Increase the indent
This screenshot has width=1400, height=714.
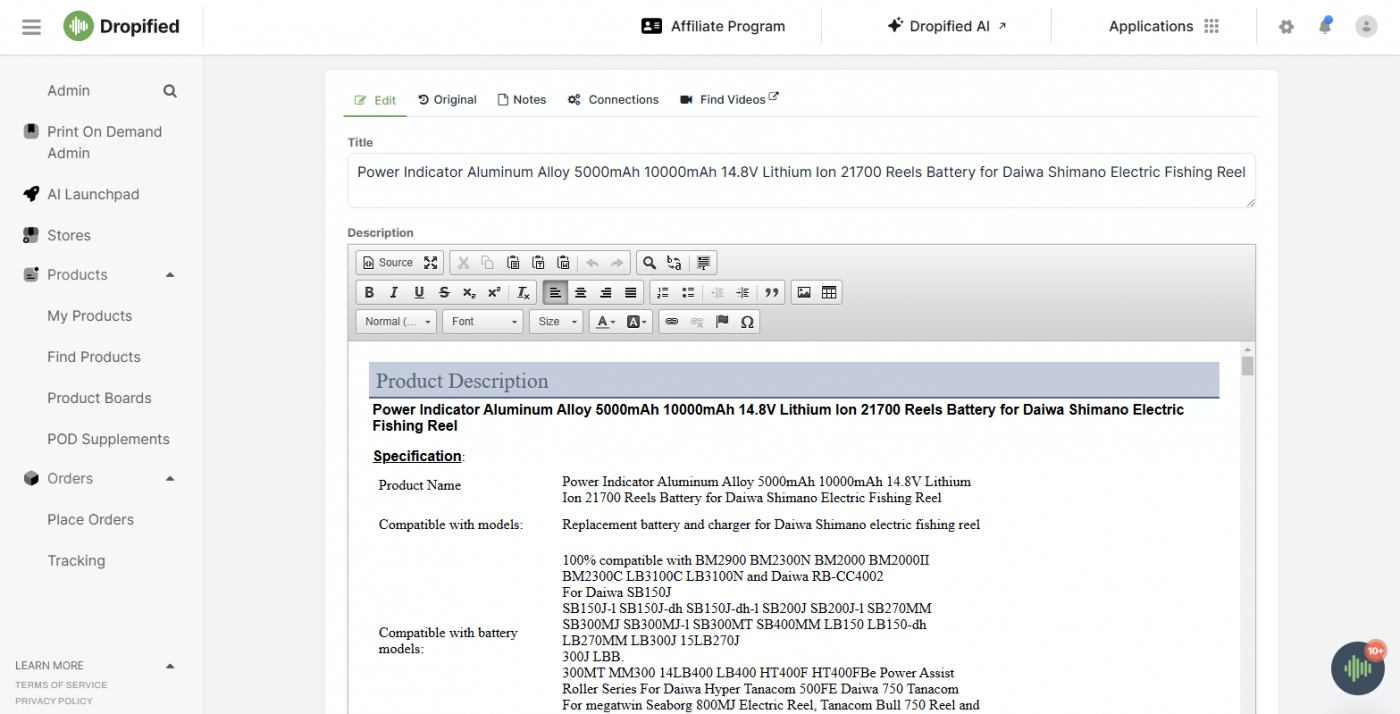tap(742, 292)
